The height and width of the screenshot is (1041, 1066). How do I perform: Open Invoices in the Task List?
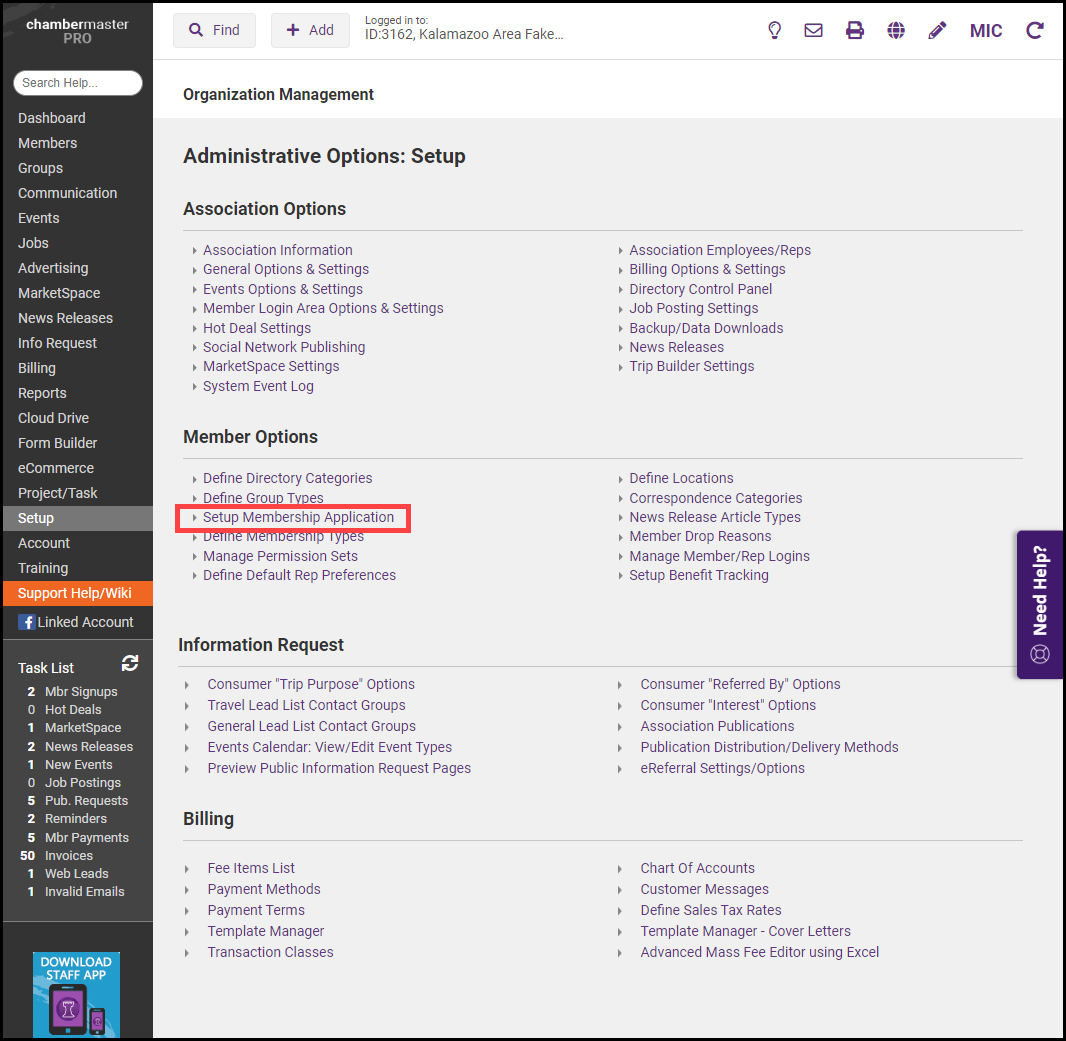pos(69,855)
